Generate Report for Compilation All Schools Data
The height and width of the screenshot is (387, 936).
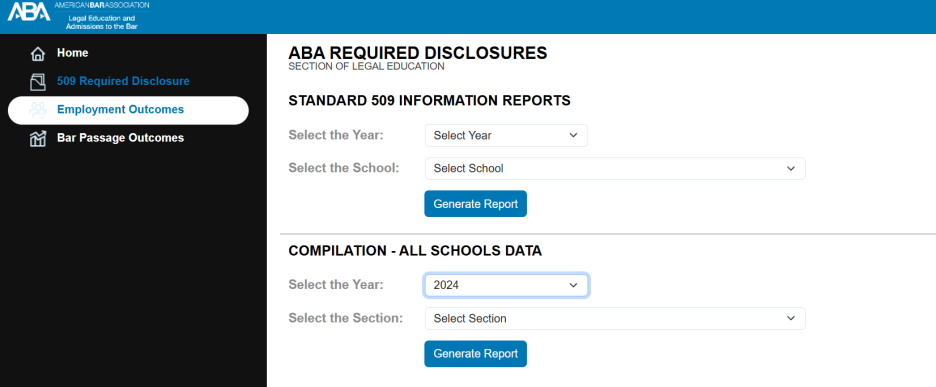[x=475, y=354]
